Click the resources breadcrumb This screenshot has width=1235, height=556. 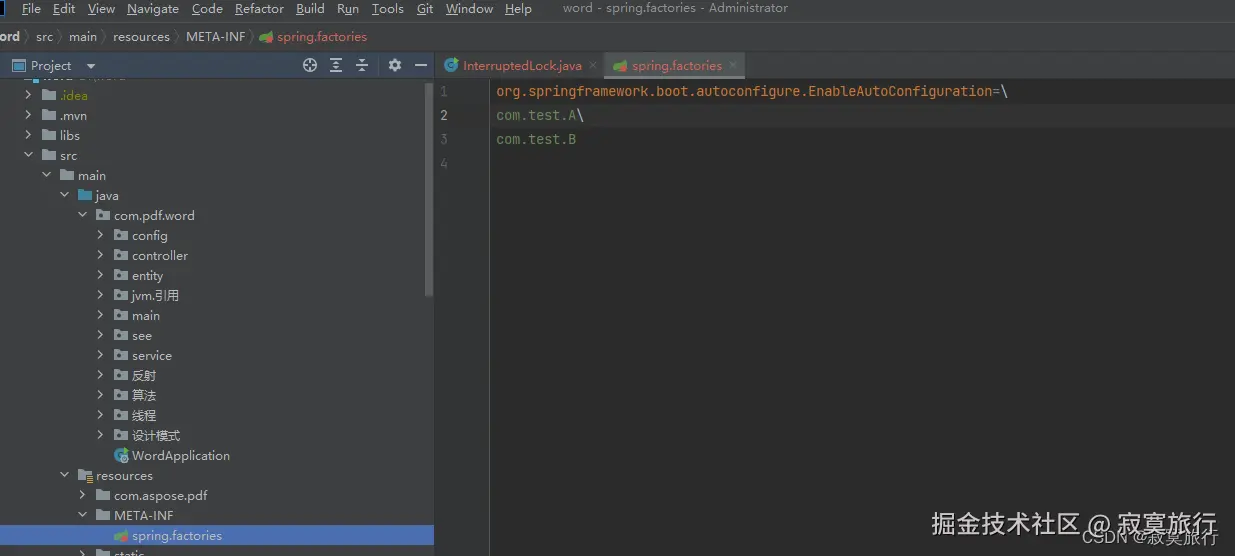[x=141, y=37]
